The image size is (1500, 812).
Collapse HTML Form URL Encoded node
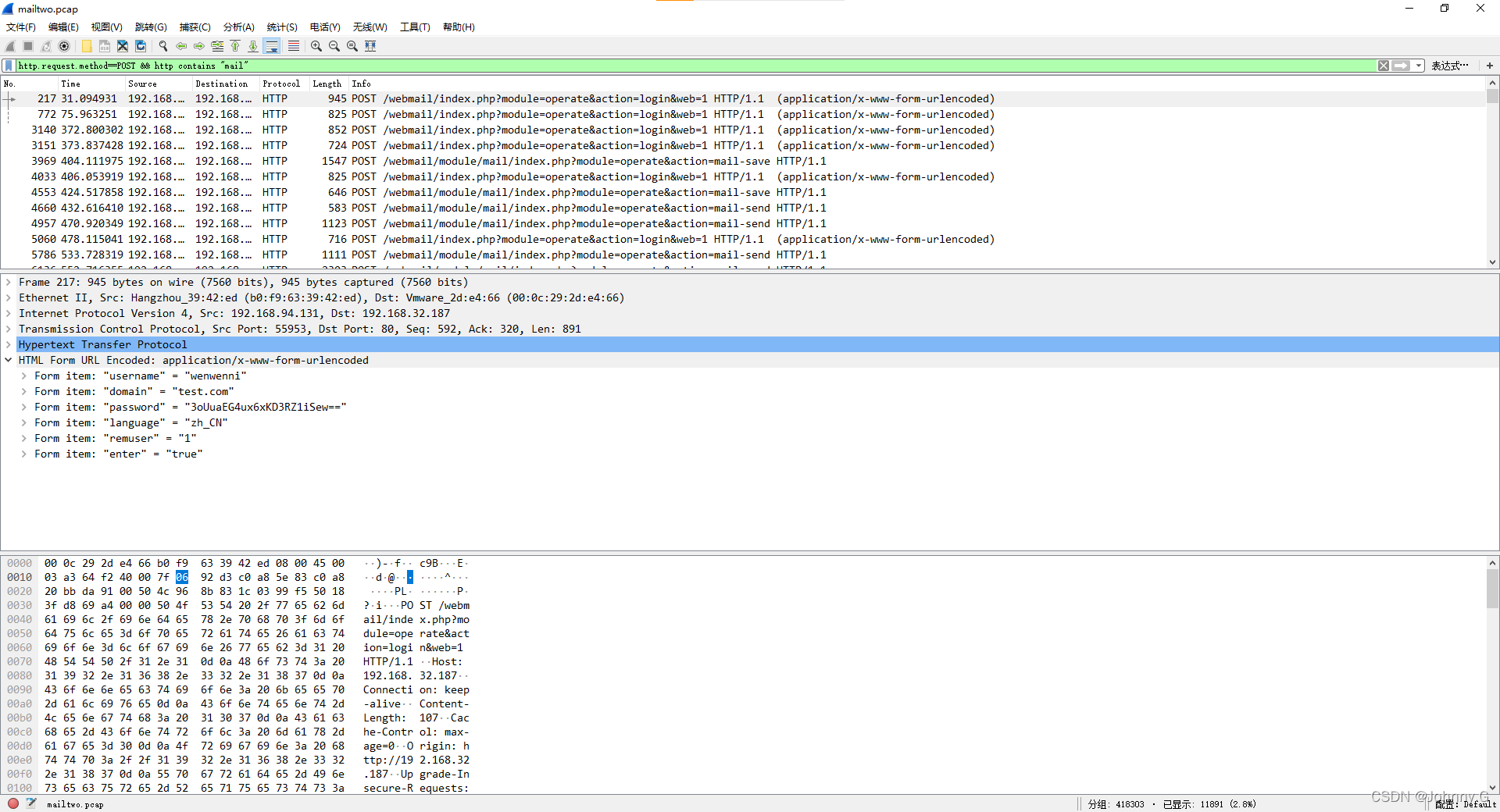click(9, 361)
